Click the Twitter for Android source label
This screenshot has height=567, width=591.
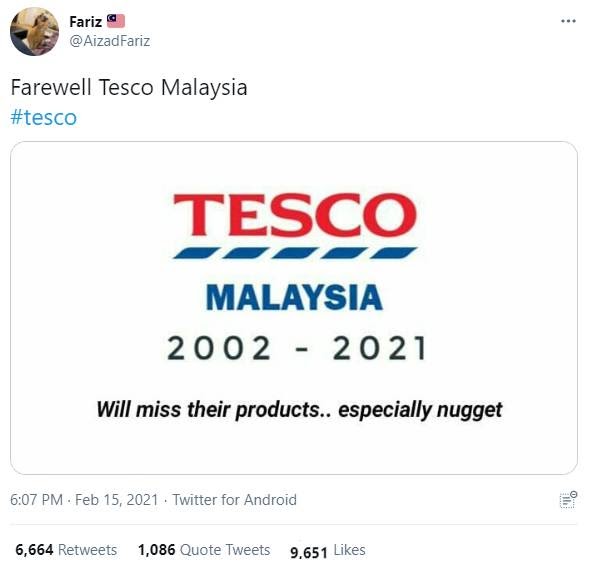tap(234, 500)
